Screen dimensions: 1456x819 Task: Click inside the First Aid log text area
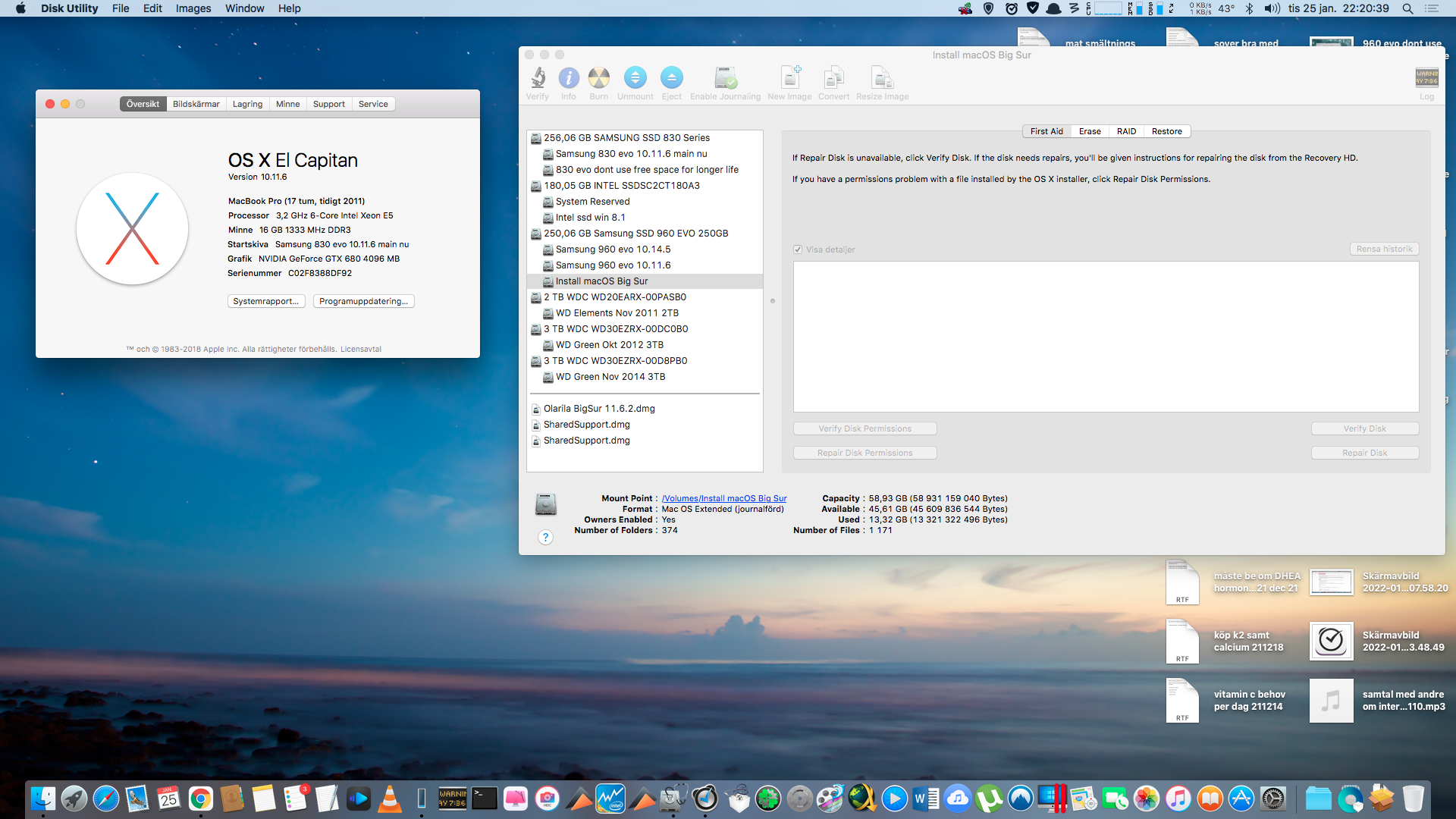tap(1106, 337)
